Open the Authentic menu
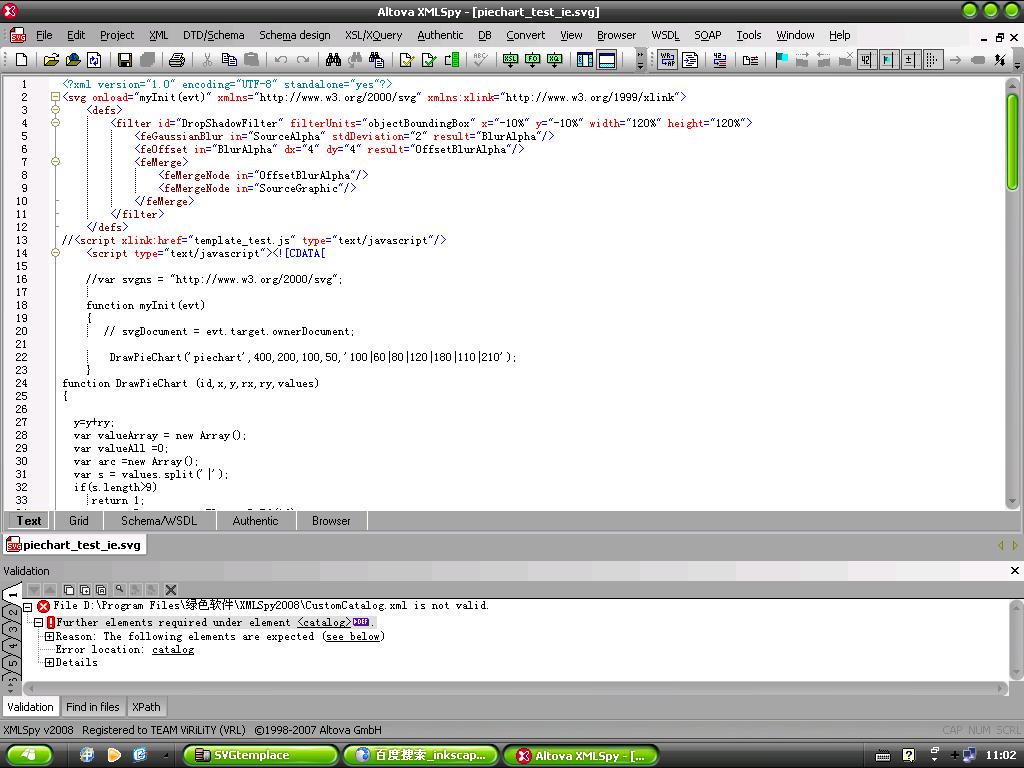The image size is (1024, 768). click(440, 35)
